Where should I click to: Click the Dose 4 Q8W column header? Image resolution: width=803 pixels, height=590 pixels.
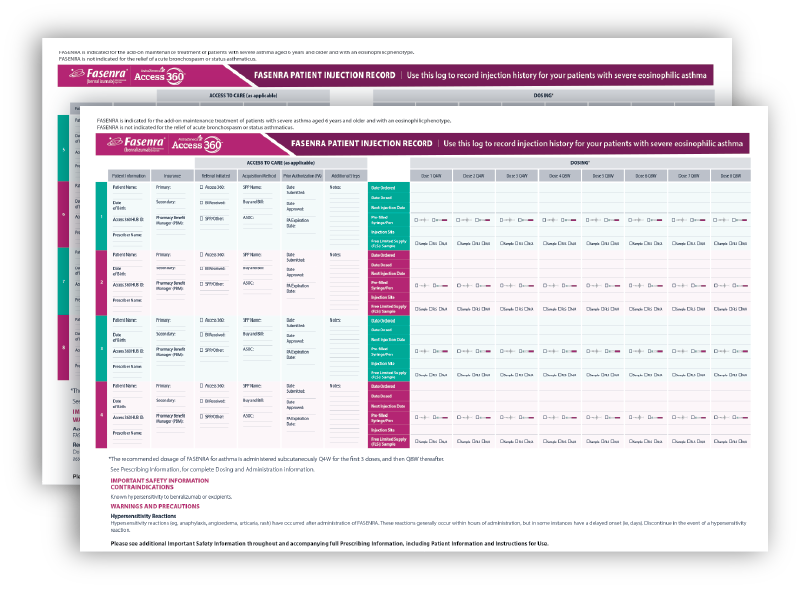560,176
